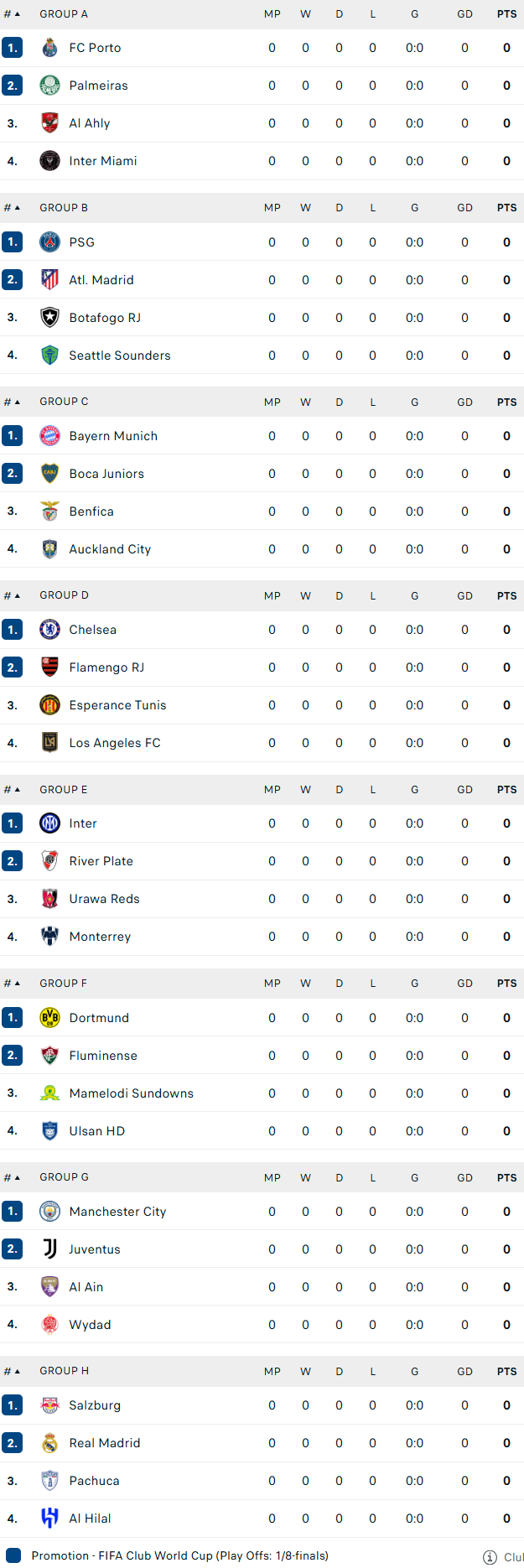Select the Juventus logo icon
The width and height of the screenshot is (524, 1568).
click(x=49, y=1249)
